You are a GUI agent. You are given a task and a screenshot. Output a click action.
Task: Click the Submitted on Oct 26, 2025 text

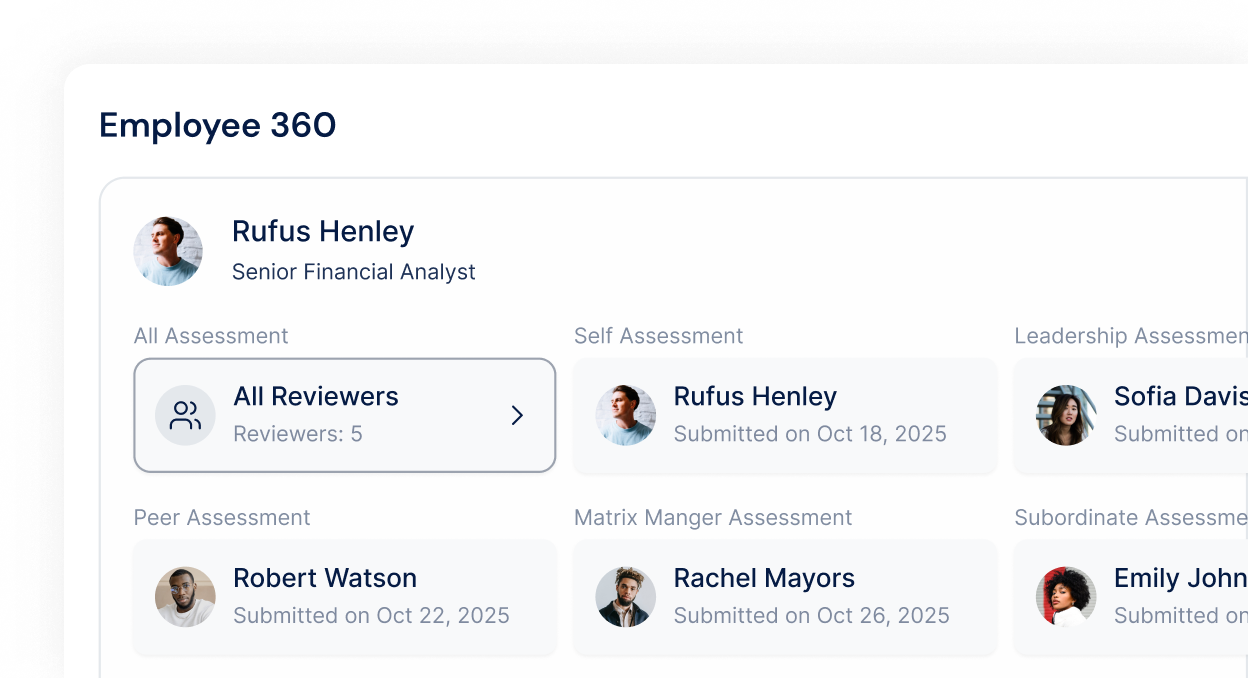(811, 616)
